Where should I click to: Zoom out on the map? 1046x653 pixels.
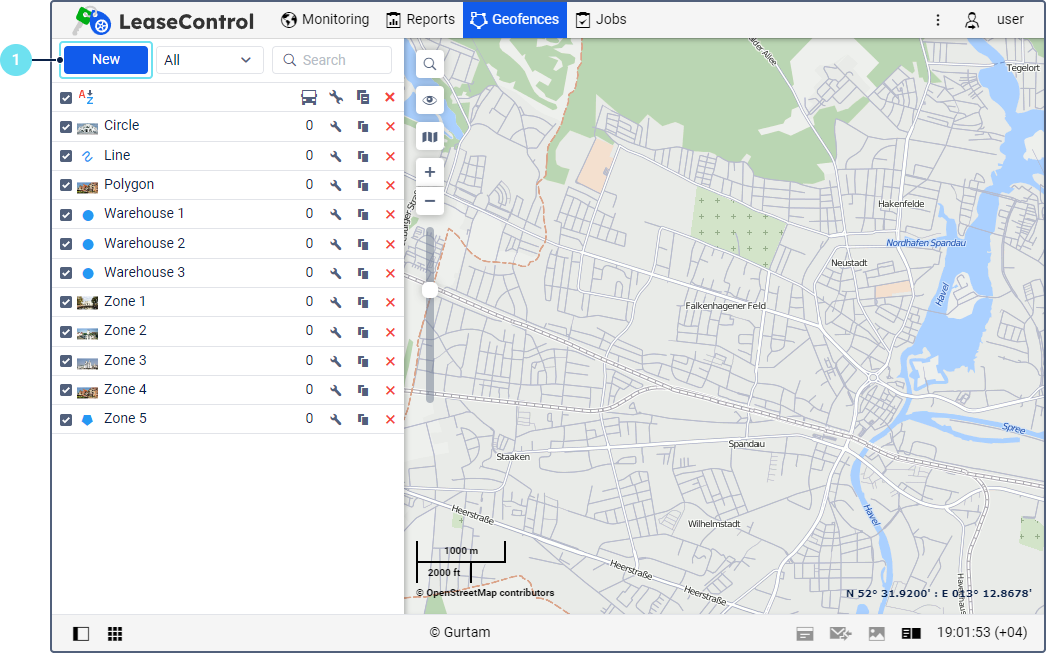click(430, 201)
